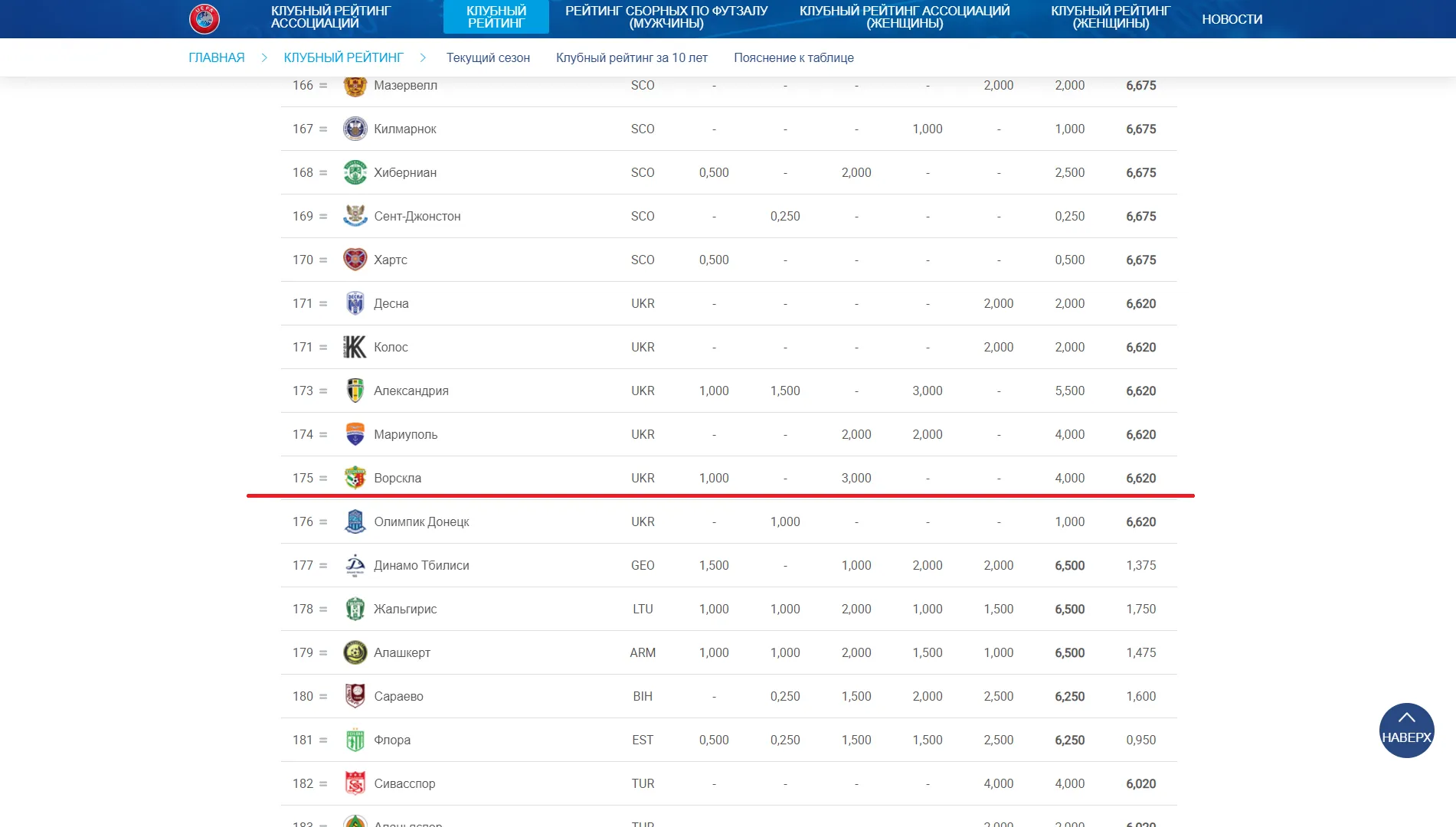This screenshot has height=827, width=1456.
Task: Click the Kolos club logo
Action: click(x=355, y=347)
